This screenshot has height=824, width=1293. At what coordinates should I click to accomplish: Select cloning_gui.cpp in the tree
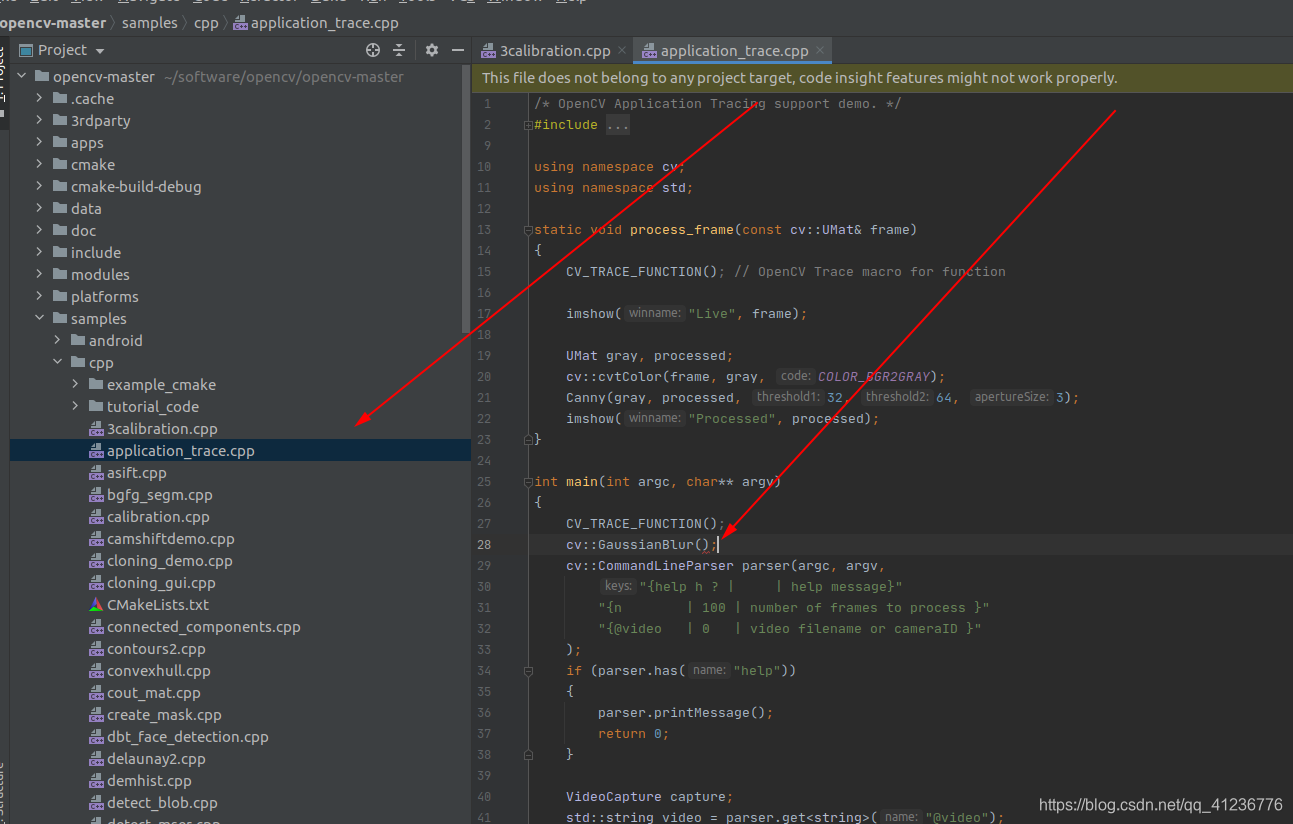161,583
